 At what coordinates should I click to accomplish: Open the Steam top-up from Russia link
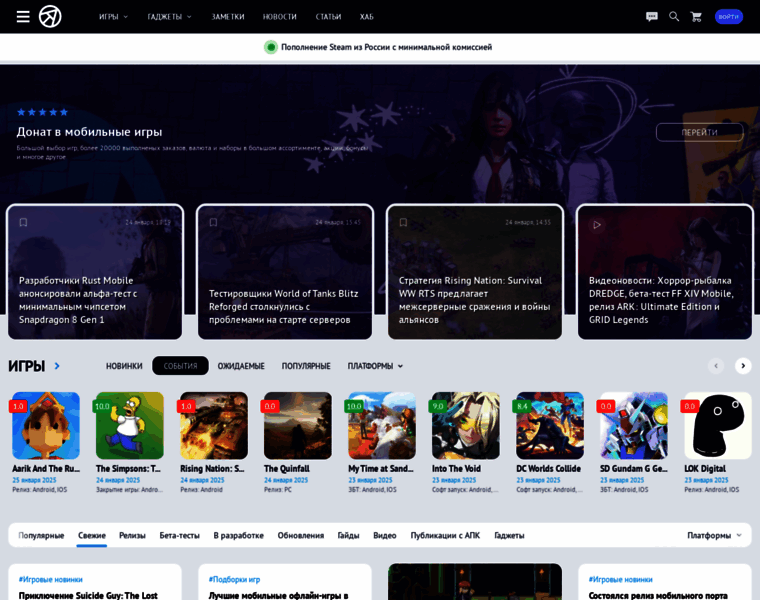coord(386,47)
